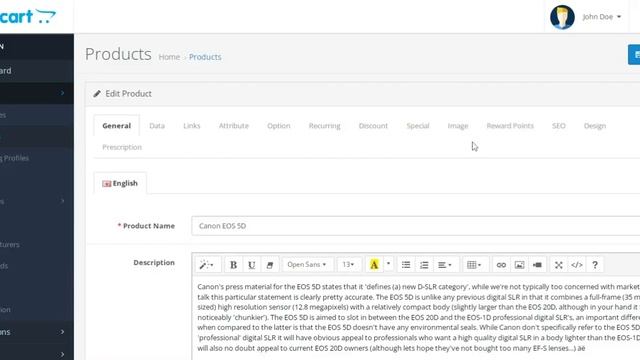Click inside the description text area
Image resolution: width=640 pixels, height=360 pixels.
416,318
